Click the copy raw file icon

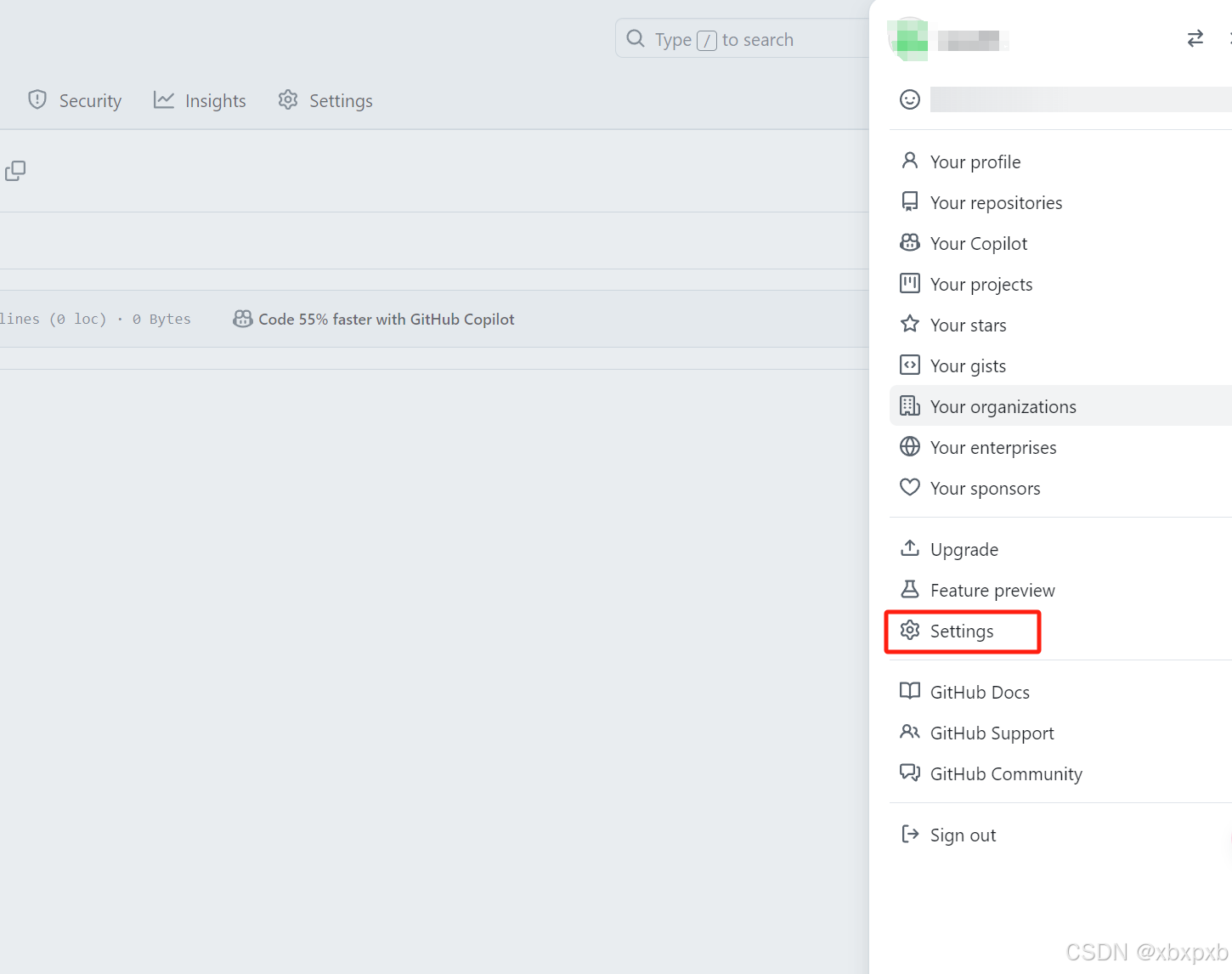[15, 171]
